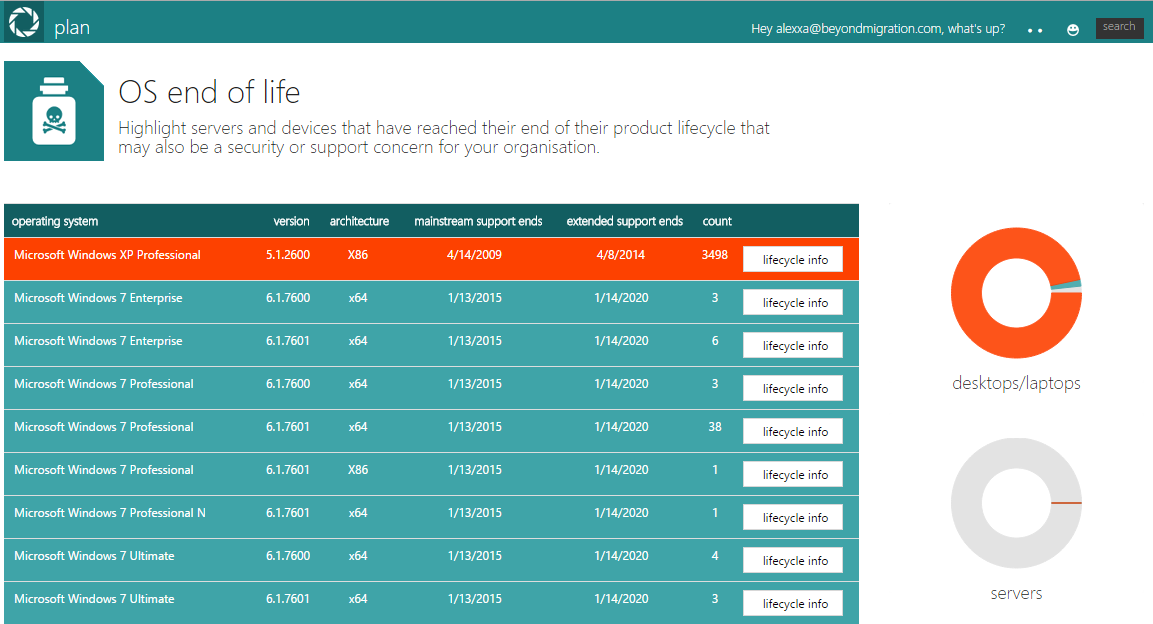Screen dimensions: 1153x624
Task: Sort by 'mainstream support ends' column header
Action: coord(478,221)
